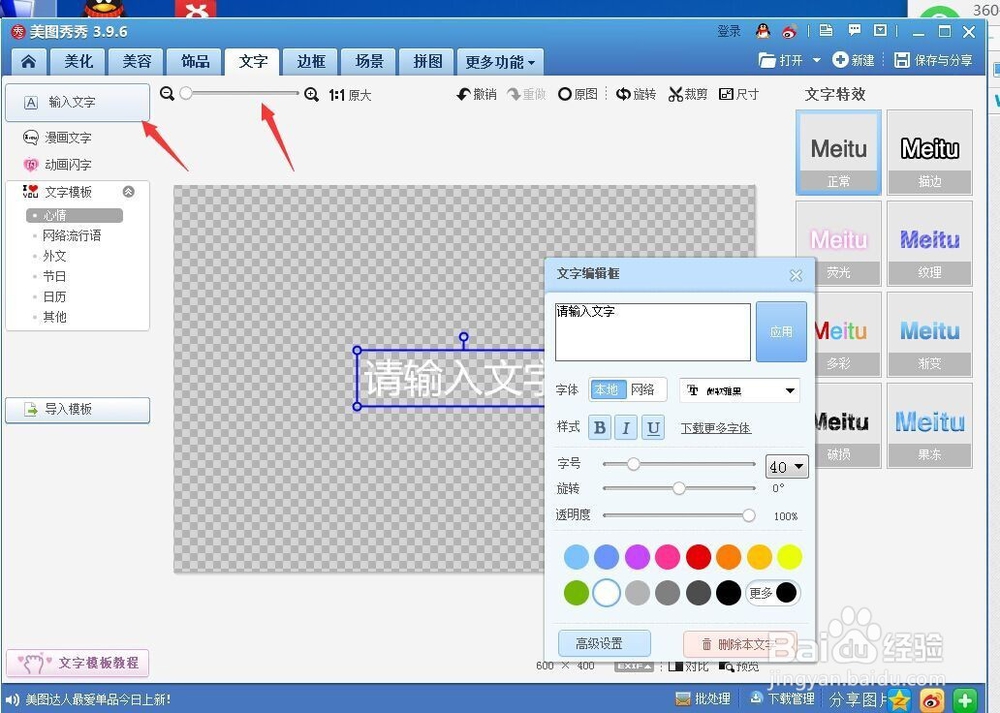Select 本地 local font source
Screen dimensions: 1000x713
pos(607,389)
